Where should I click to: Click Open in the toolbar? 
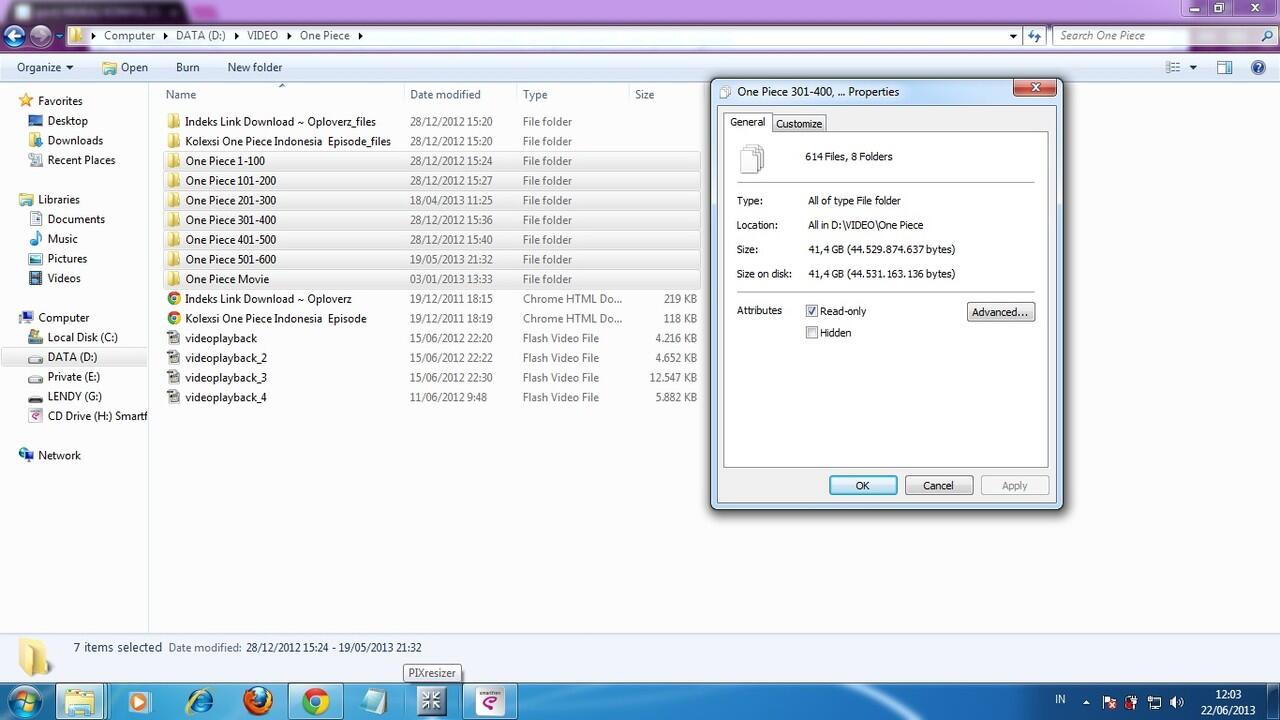tap(125, 67)
